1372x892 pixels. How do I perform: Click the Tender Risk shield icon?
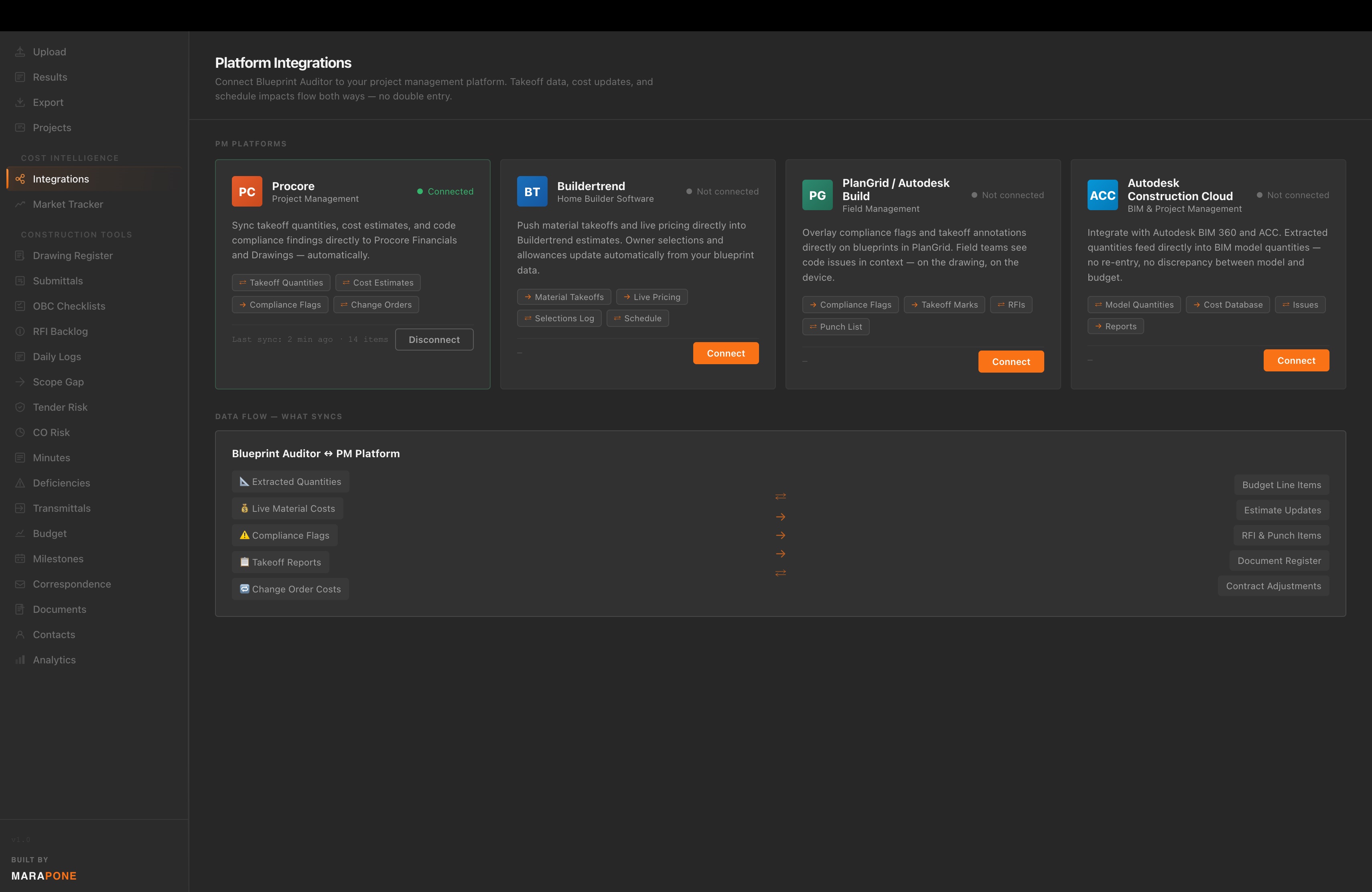click(x=20, y=407)
